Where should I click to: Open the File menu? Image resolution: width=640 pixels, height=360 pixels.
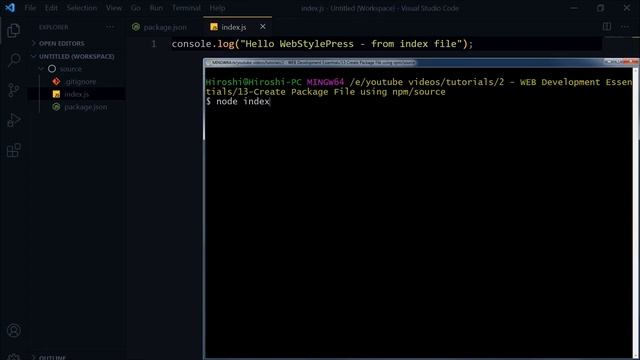[30, 8]
